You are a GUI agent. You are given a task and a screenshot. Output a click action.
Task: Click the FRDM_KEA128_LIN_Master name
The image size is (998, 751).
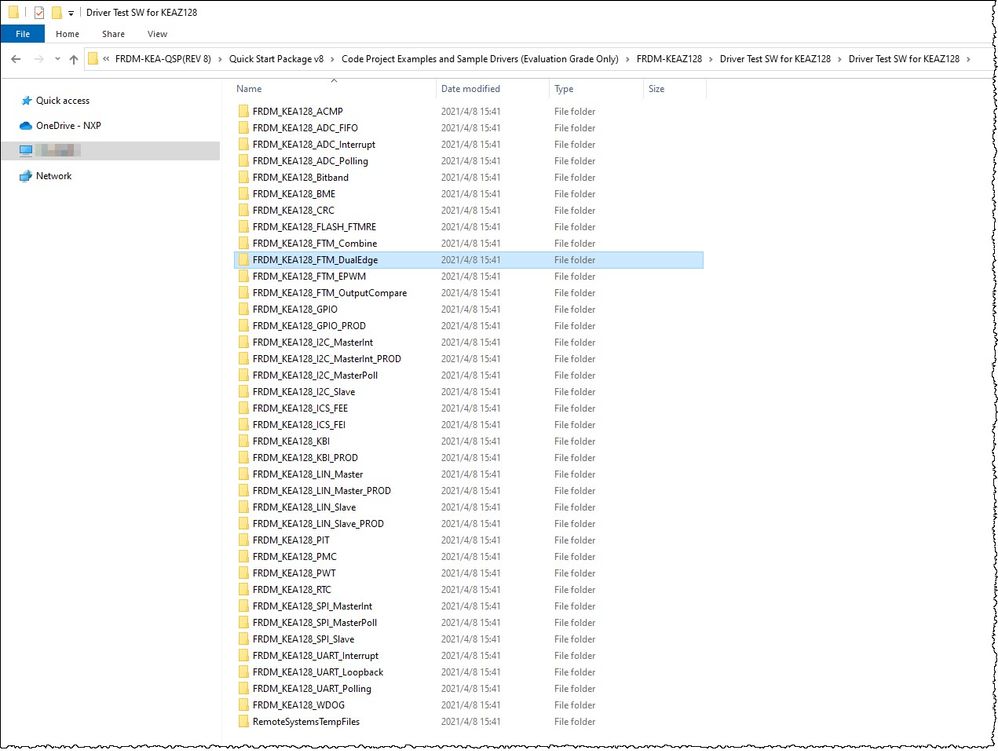(307, 475)
